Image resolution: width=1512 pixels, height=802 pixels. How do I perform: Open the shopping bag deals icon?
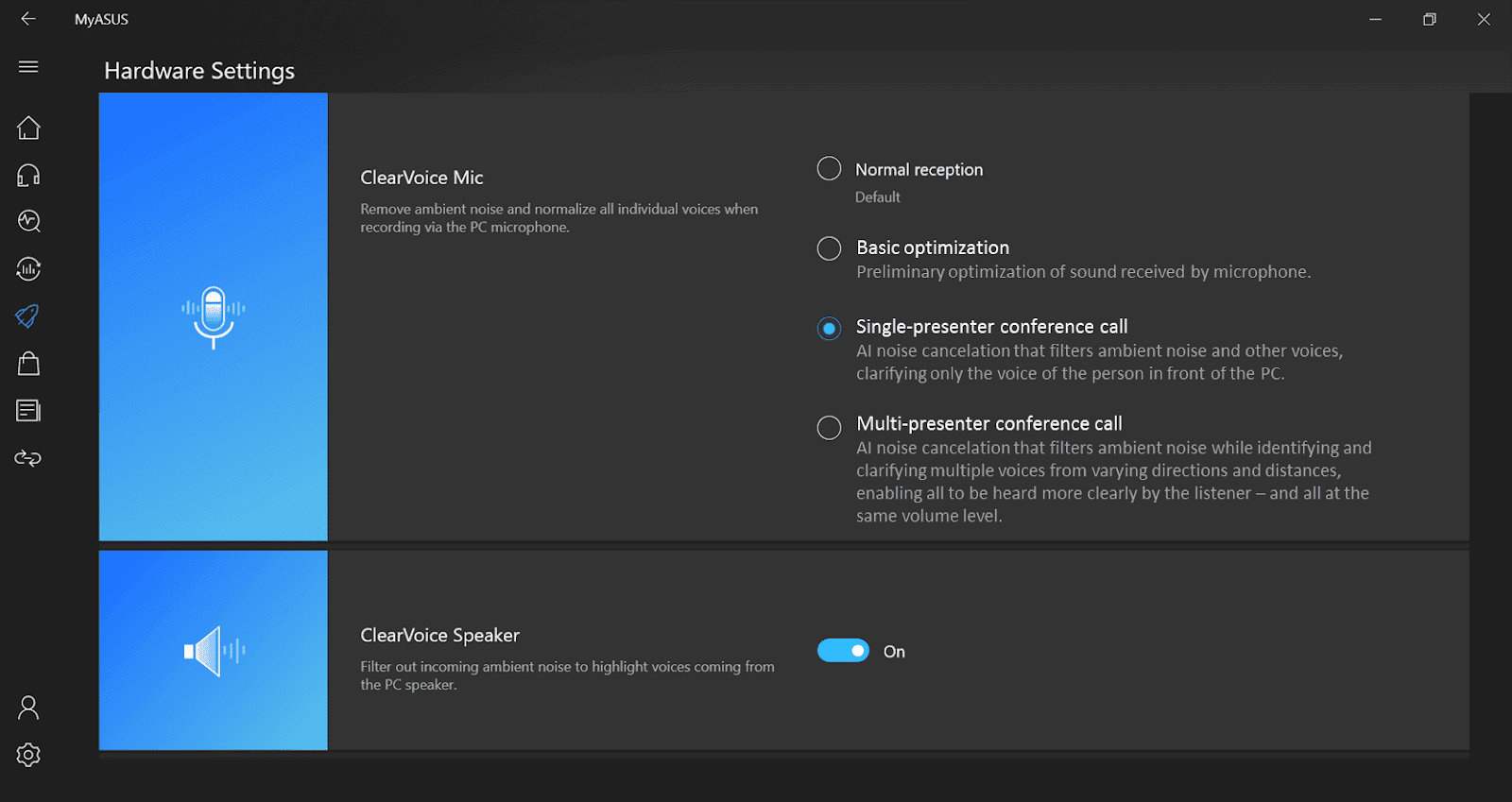[28, 364]
